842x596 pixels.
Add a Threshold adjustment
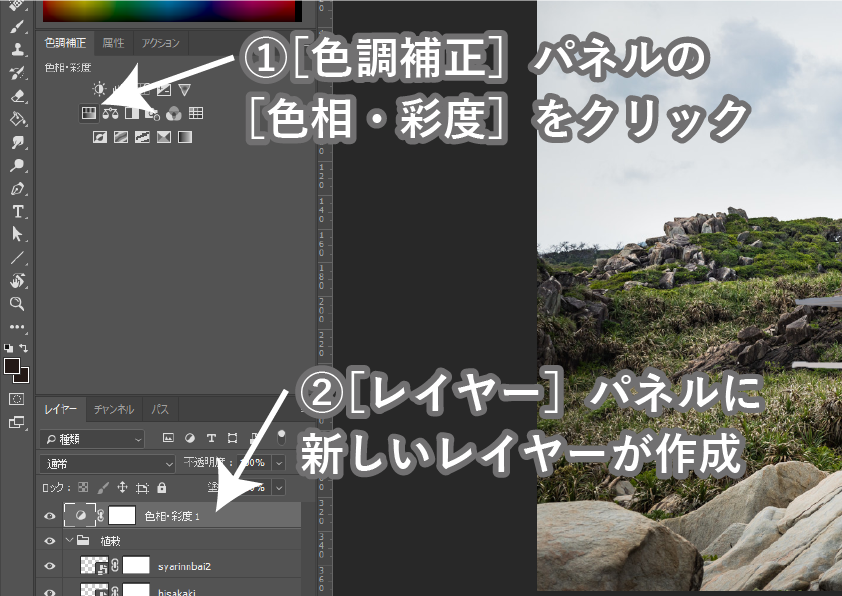[x=142, y=137]
